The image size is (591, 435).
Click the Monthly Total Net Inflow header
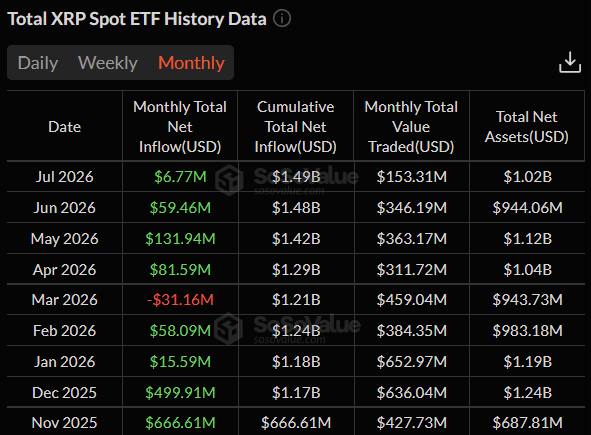point(180,127)
